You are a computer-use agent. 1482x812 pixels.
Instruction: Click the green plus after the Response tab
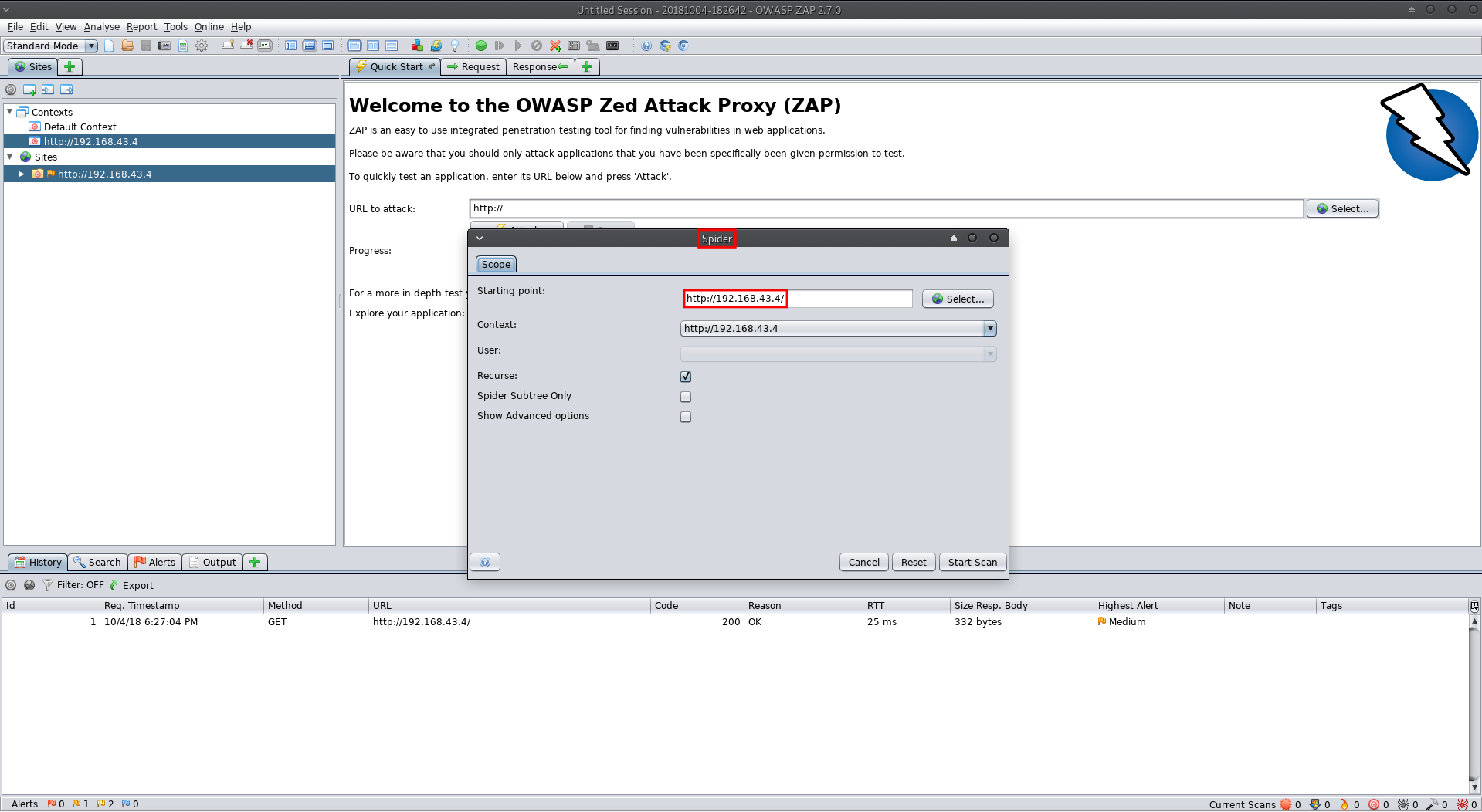pyautogui.click(x=587, y=66)
